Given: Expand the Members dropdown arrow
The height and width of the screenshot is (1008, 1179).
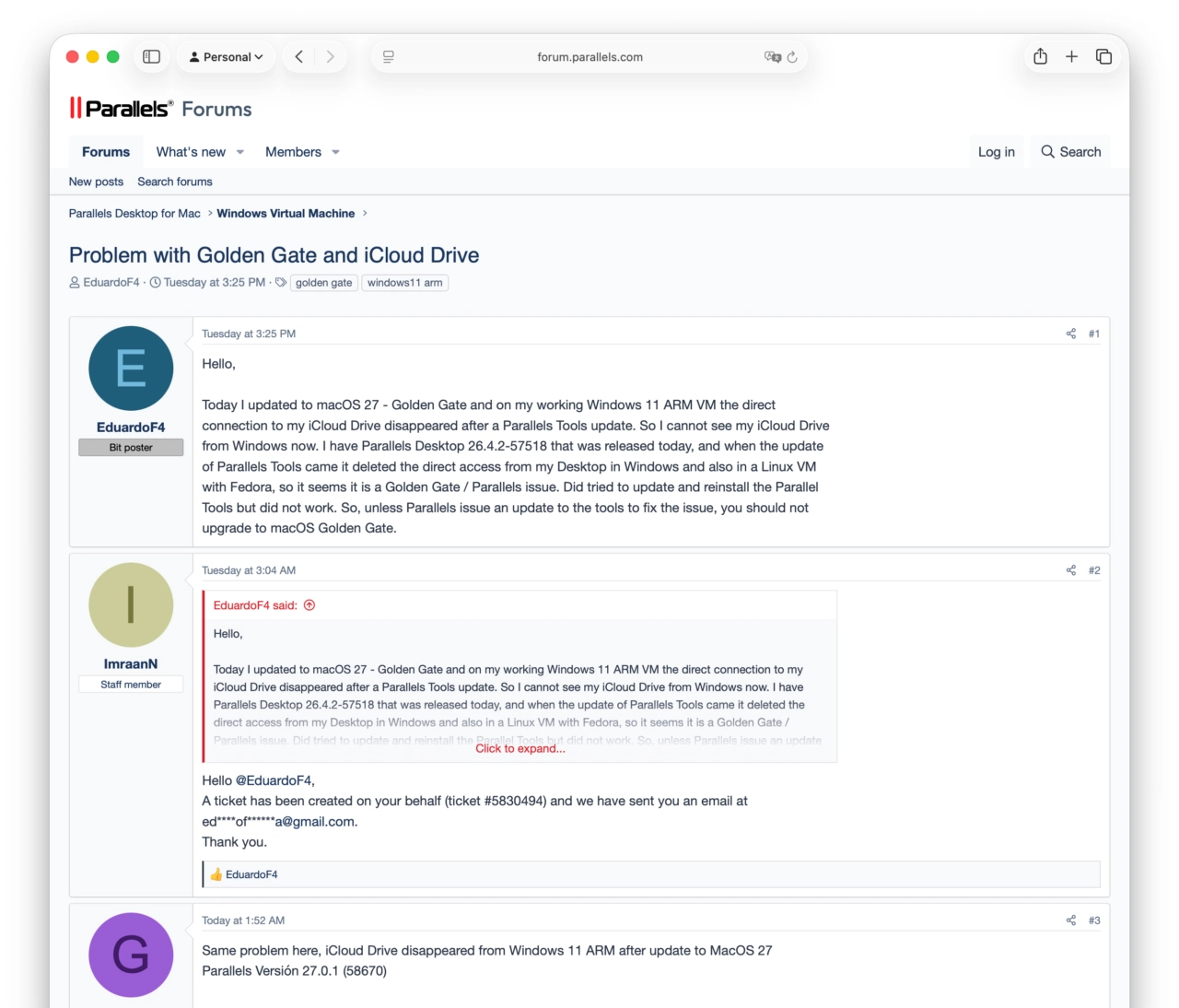Looking at the screenshot, I should pyautogui.click(x=336, y=152).
